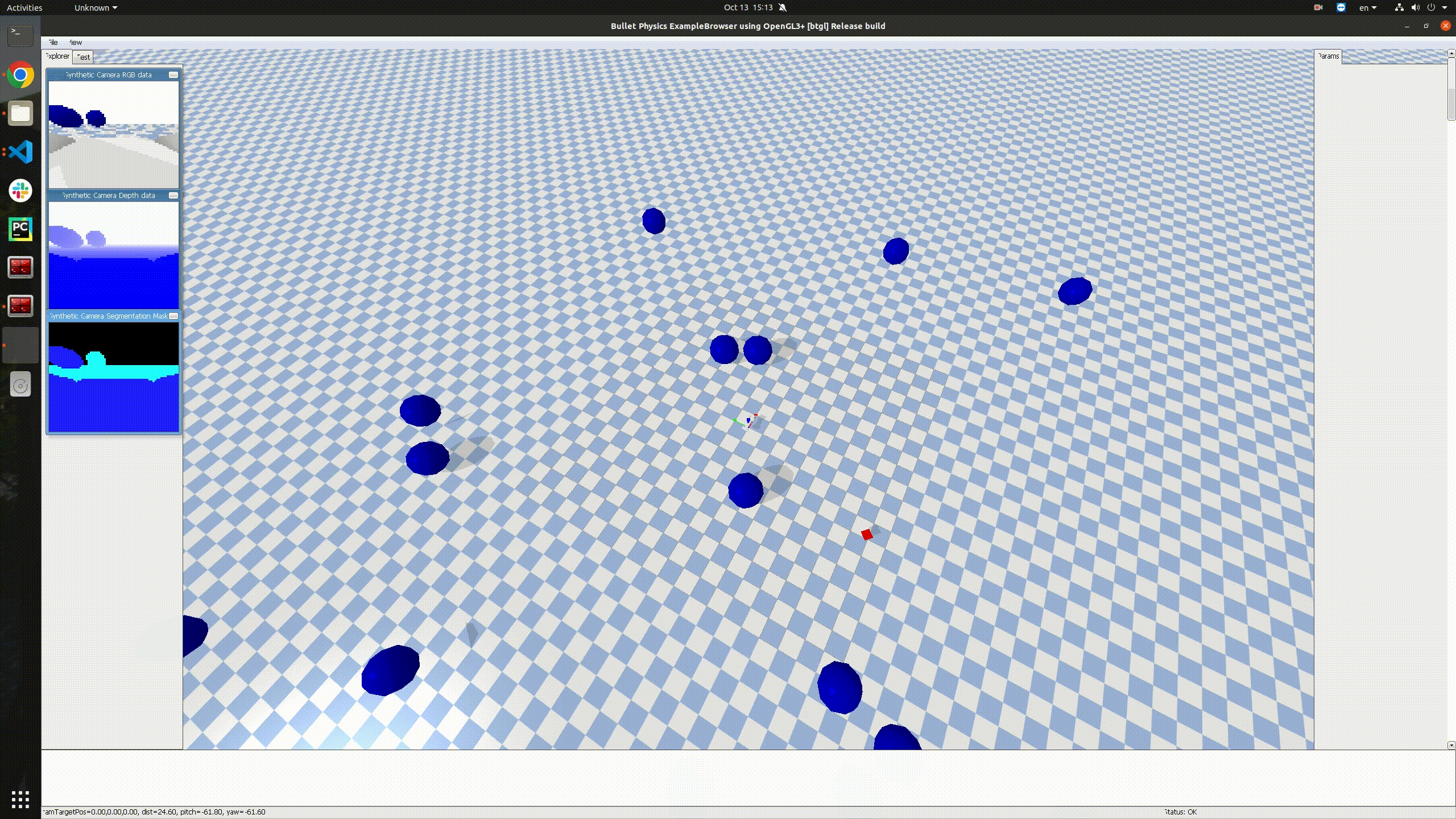Launch Visual Studio Code from the dock
1456x819 pixels.
(20, 152)
